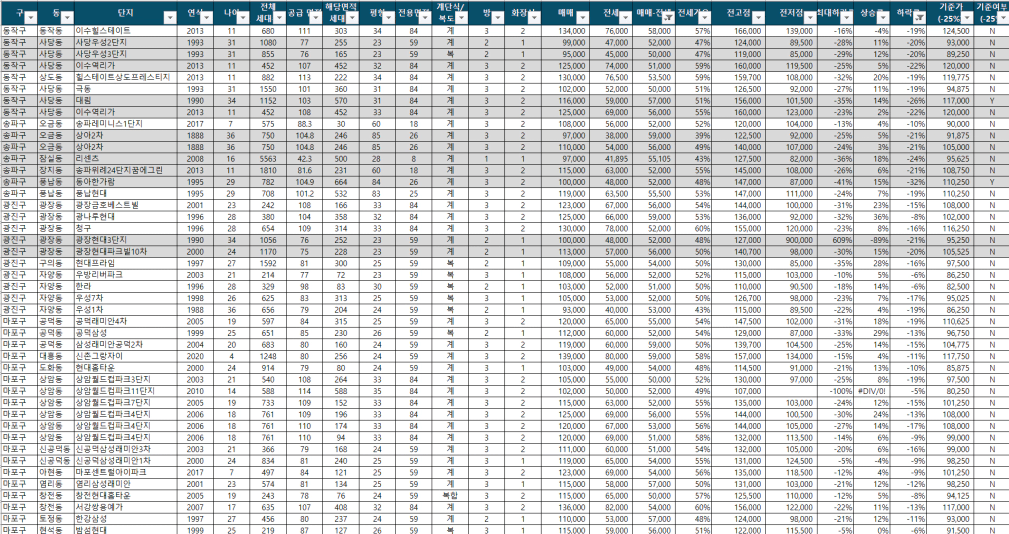
Task: Open the 전고점 column filter dropdown
Action: pyautogui.click(x=759, y=18)
